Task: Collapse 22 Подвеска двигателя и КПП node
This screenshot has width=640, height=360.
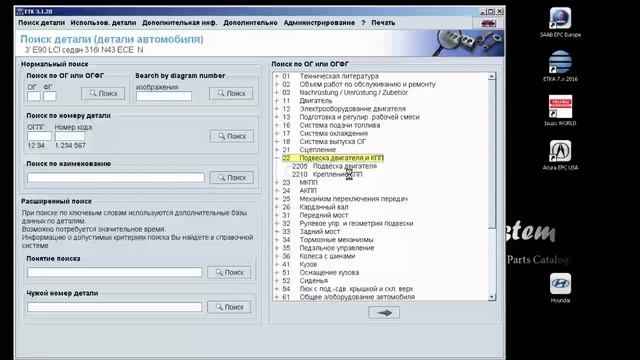Action: (x=277, y=158)
